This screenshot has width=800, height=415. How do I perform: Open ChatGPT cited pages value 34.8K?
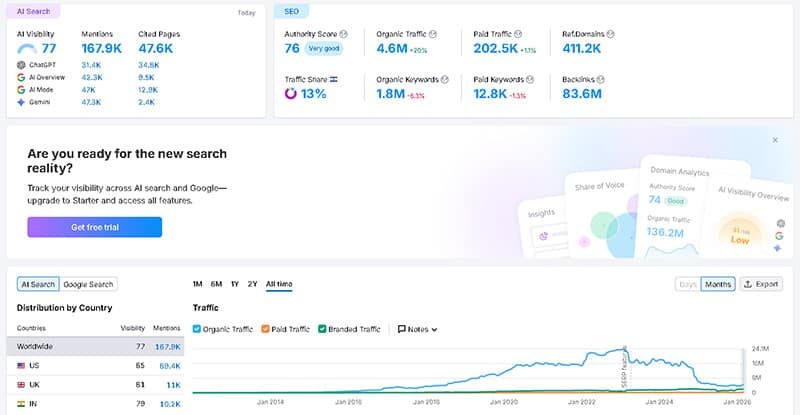pos(148,65)
